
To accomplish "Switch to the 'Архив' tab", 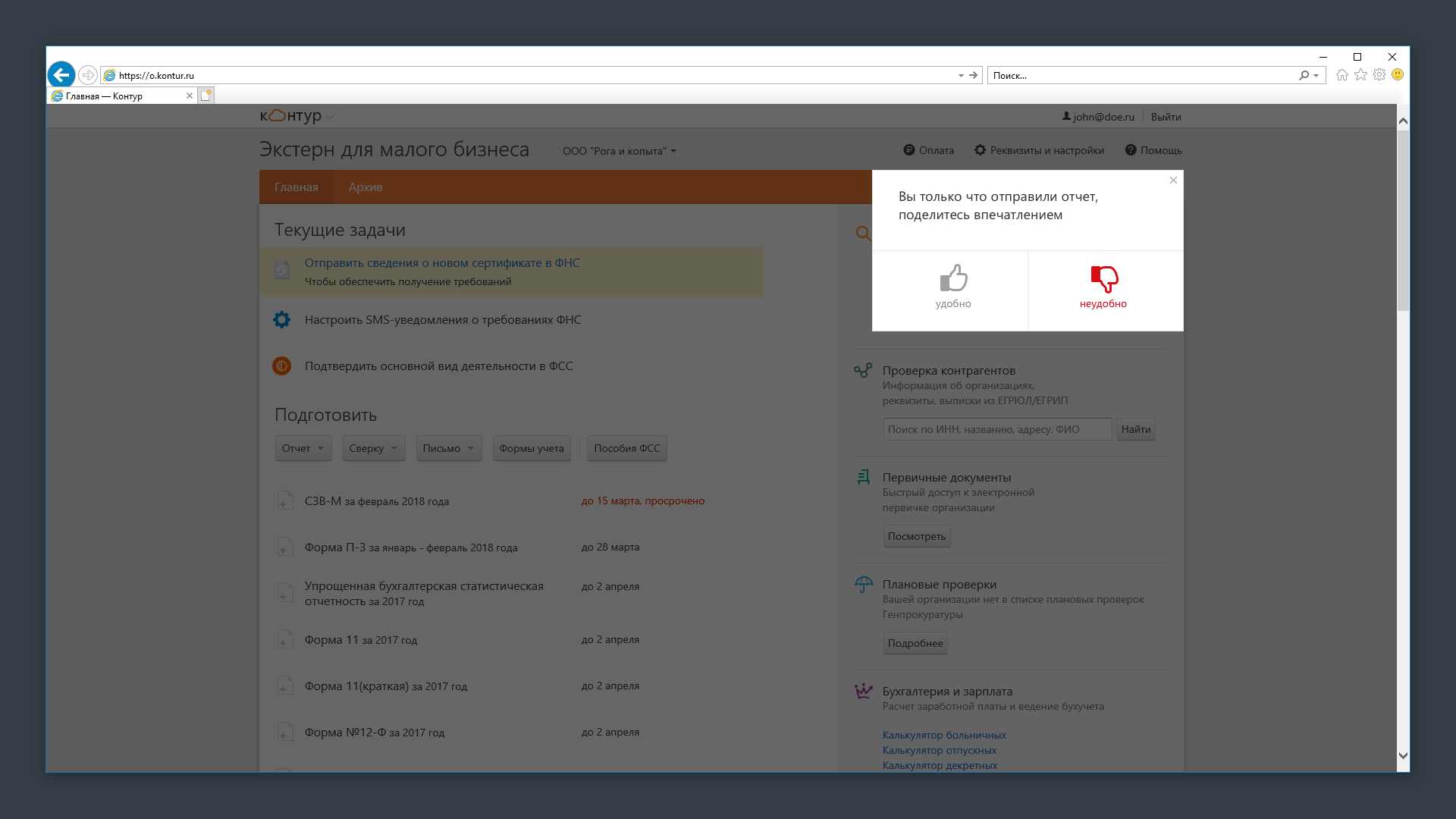I will tap(366, 187).
